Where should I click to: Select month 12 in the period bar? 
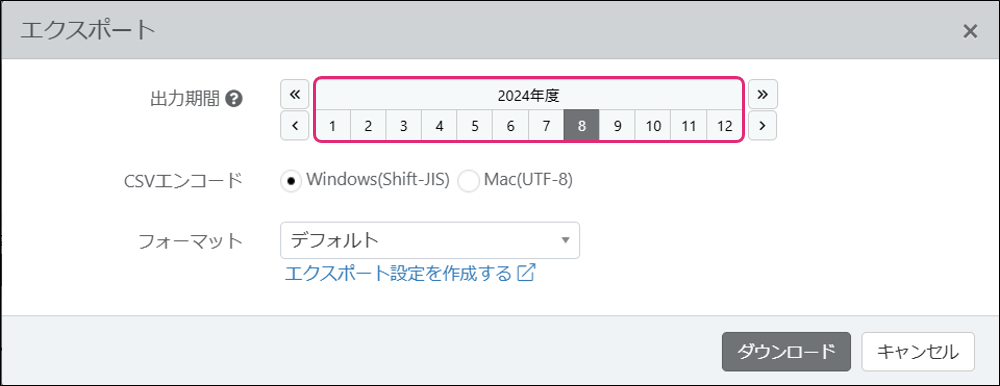pyautogui.click(x=724, y=126)
